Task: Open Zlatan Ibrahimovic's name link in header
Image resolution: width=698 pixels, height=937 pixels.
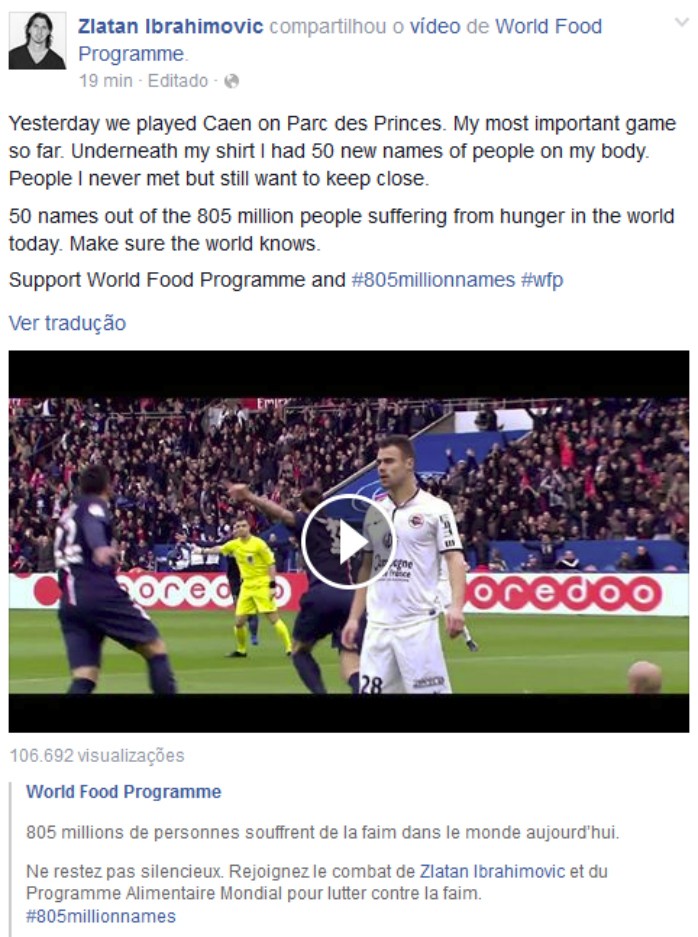Action: [x=170, y=26]
